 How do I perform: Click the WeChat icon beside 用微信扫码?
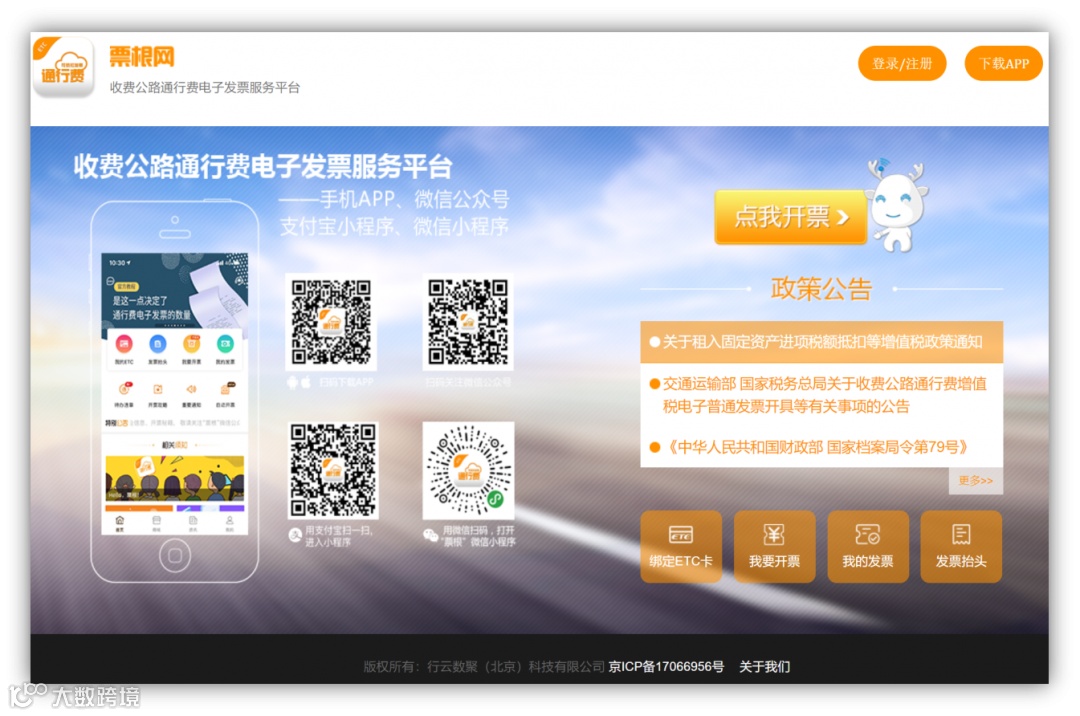click(x=431, y=535)
